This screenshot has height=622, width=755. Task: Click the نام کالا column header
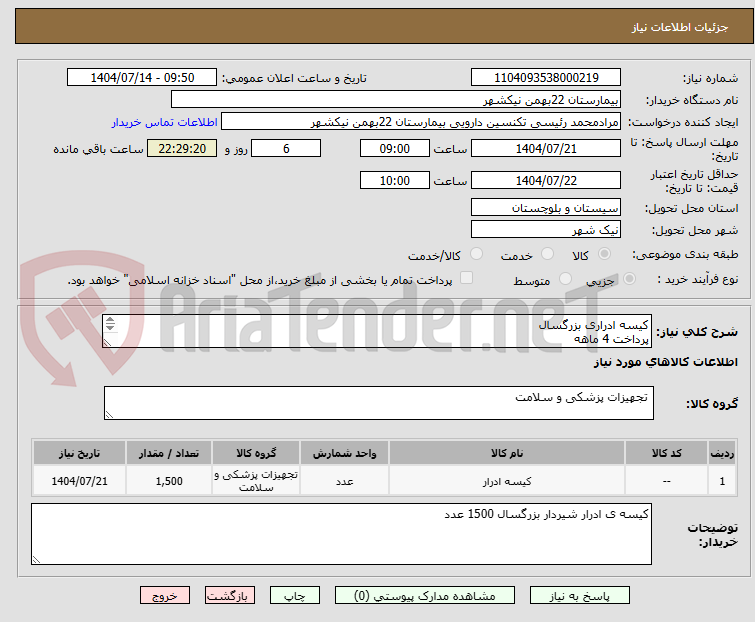507,453
